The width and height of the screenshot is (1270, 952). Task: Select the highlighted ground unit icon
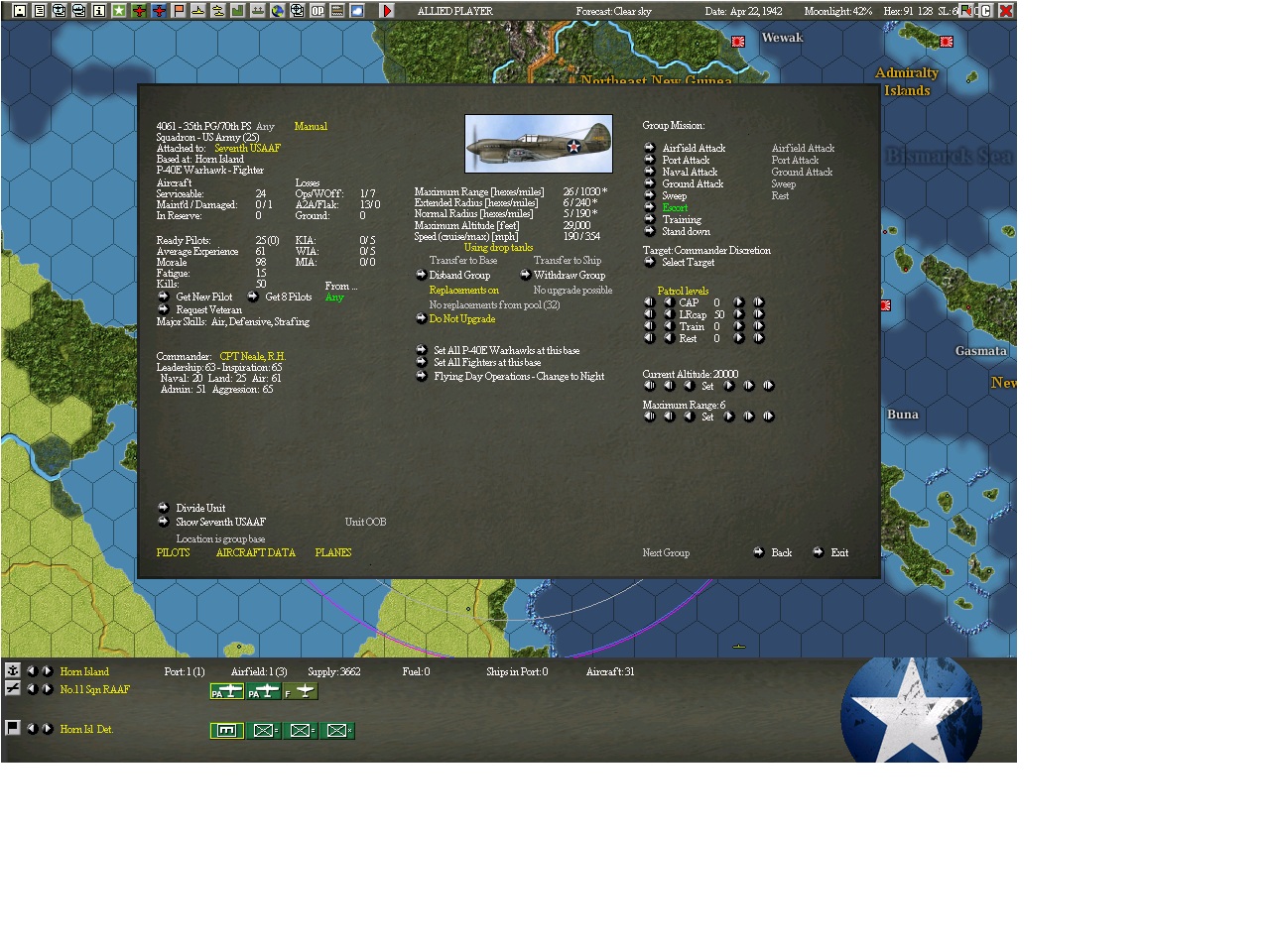click(x=227, y=731)
